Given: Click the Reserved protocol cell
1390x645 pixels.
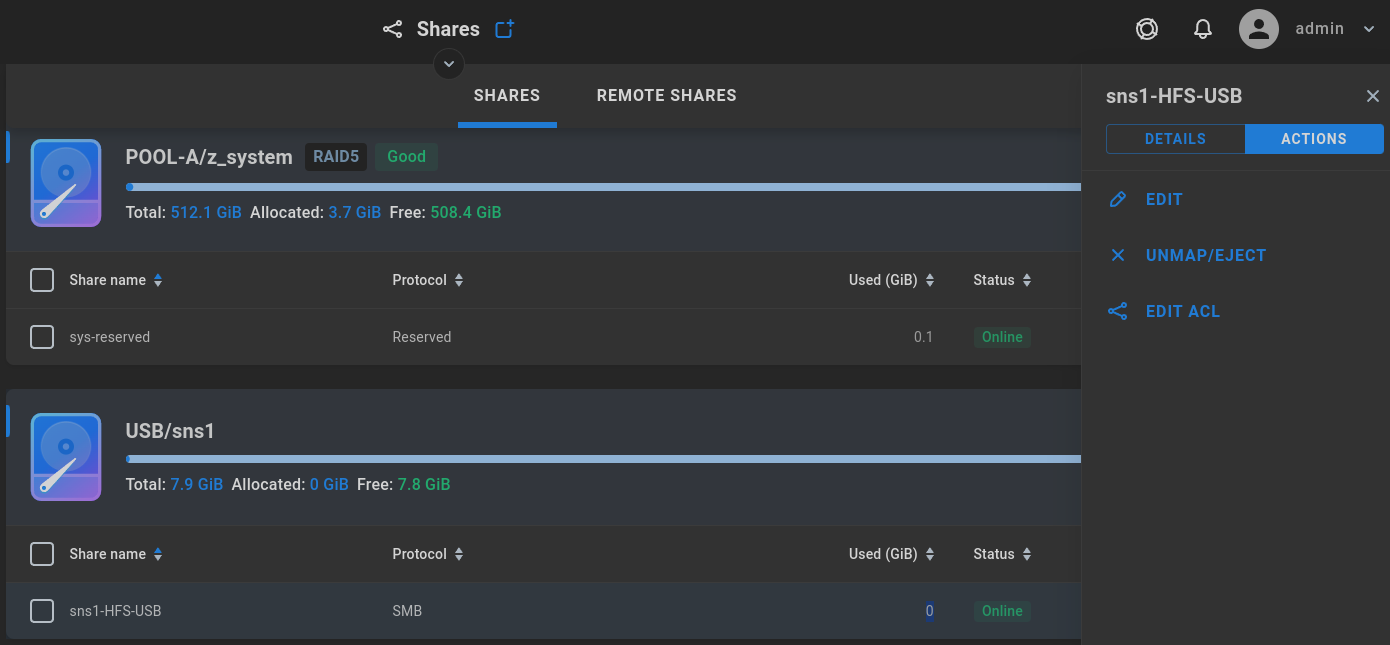Looking at the screenshot, I should (422, 337).
